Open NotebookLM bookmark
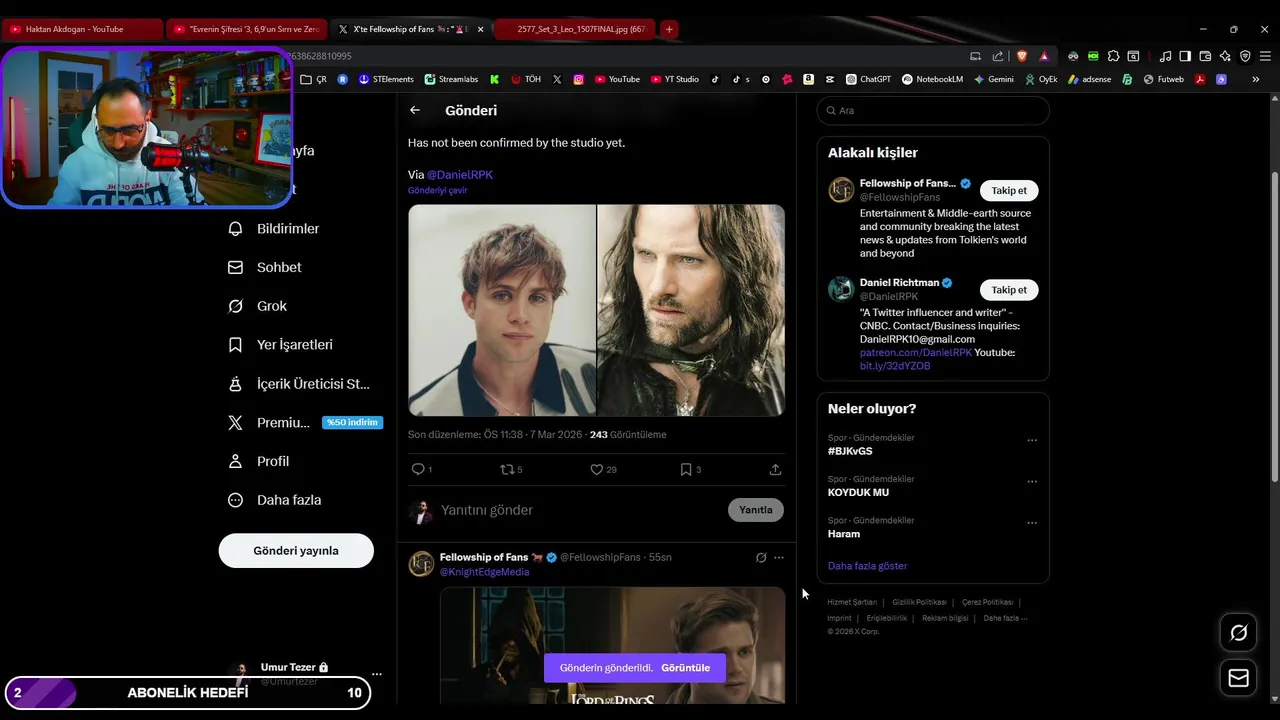Image resolution: width=1280 pixels, height=720 pixels. pos(932,79)
